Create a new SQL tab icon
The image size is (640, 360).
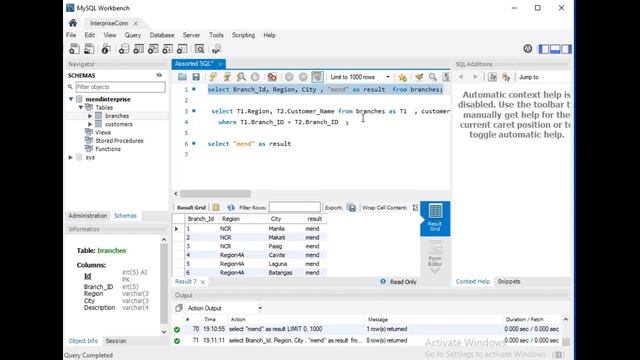[74, 49]
